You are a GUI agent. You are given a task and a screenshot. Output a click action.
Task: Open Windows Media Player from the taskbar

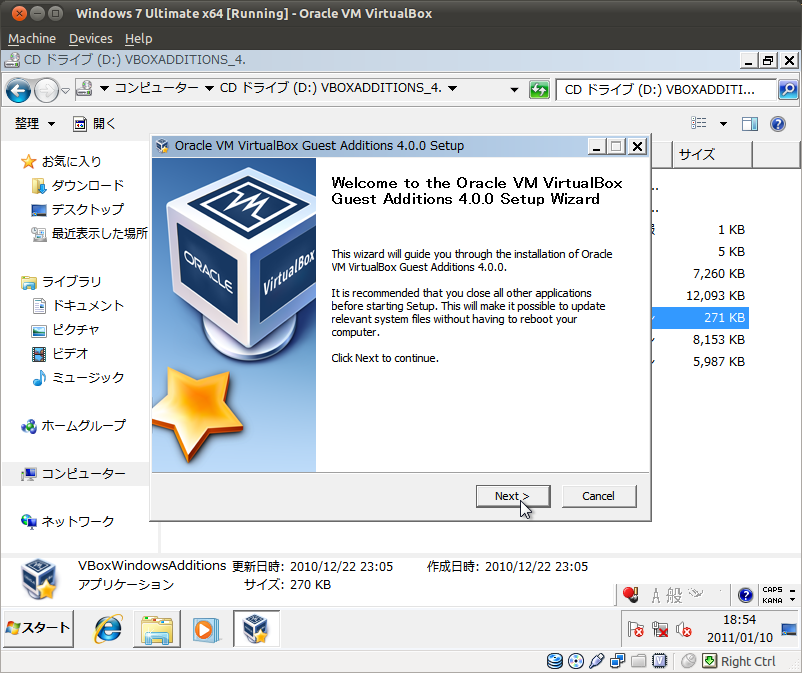coord(206,629)
